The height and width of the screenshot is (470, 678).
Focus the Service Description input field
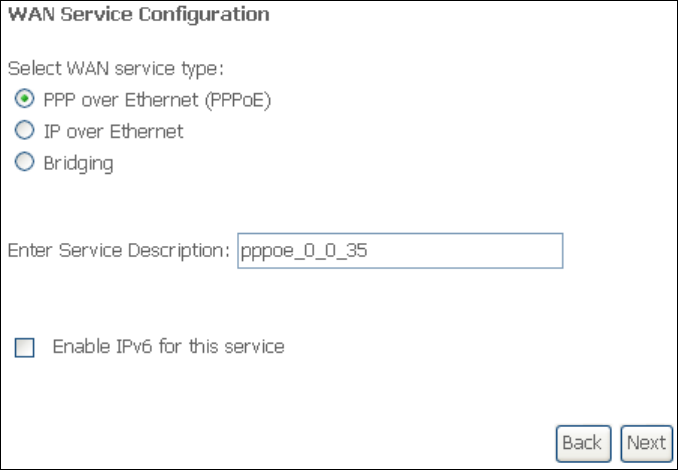point(400,251)
